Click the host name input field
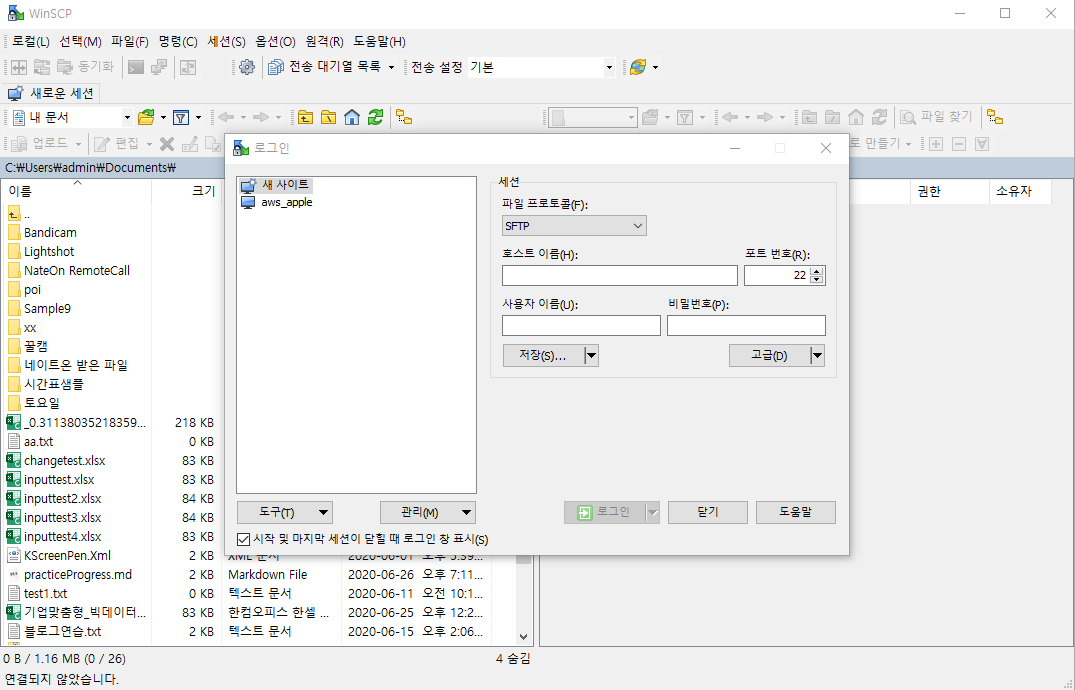Screen dimensions: 1075x690 click(620, 276)
